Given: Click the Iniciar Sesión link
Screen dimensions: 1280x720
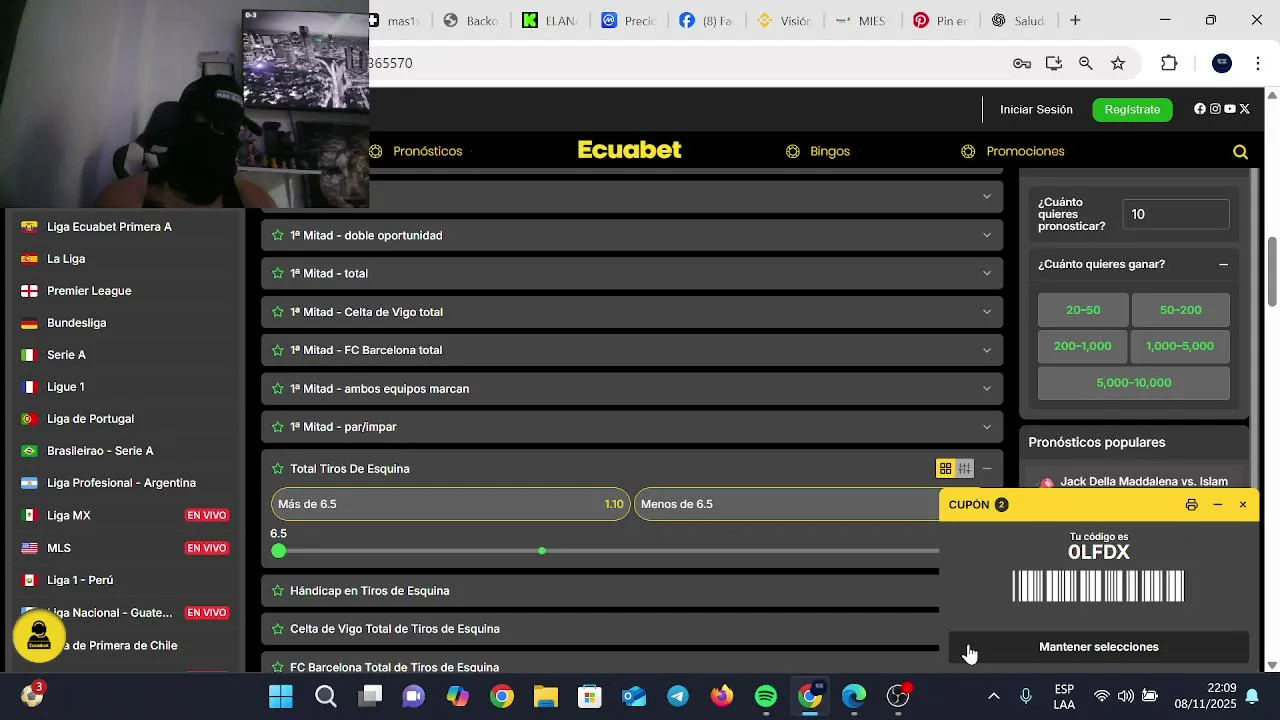Looking at the screenshot, I should 1036,109.
